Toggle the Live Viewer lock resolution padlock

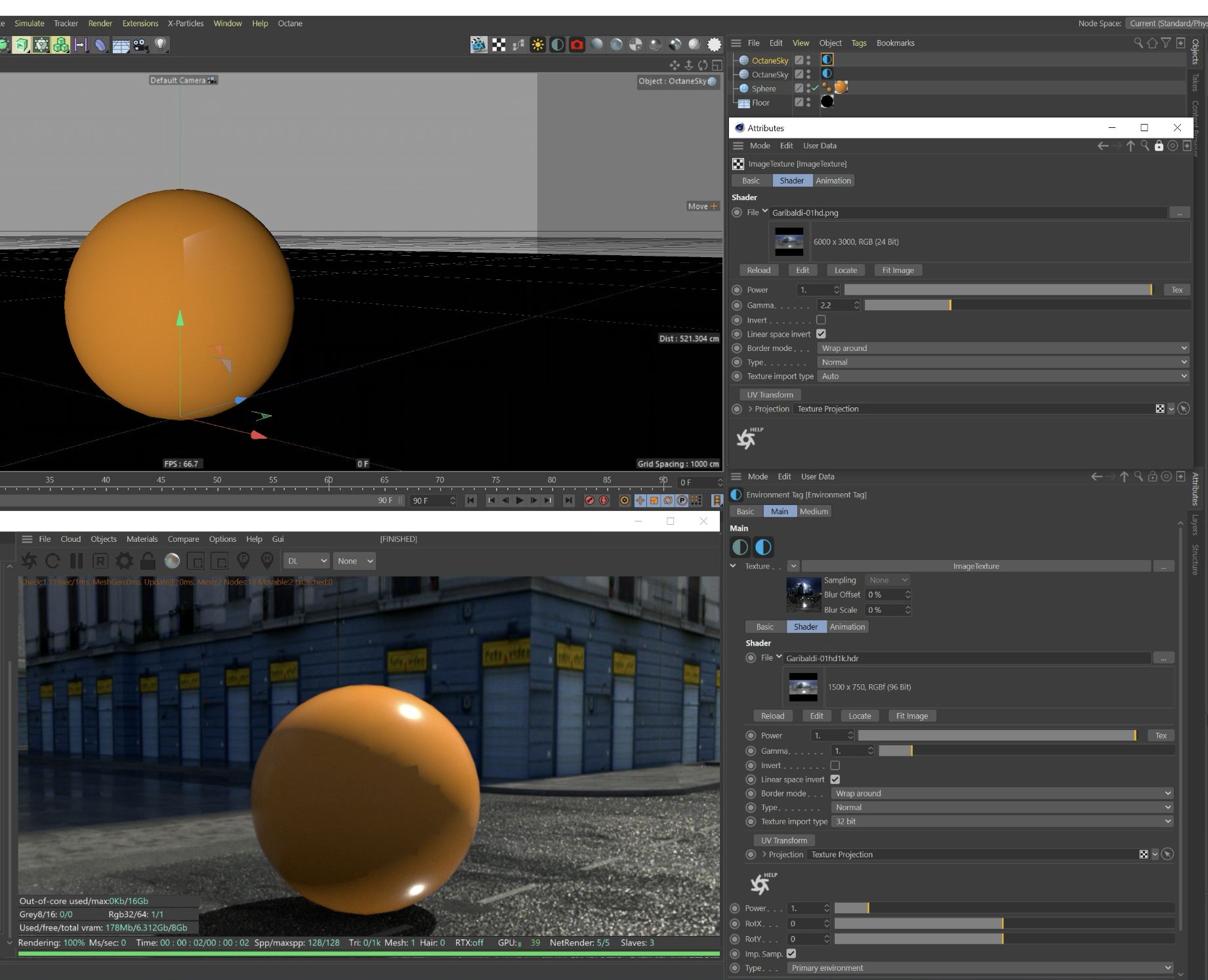(x=148, y=561)
